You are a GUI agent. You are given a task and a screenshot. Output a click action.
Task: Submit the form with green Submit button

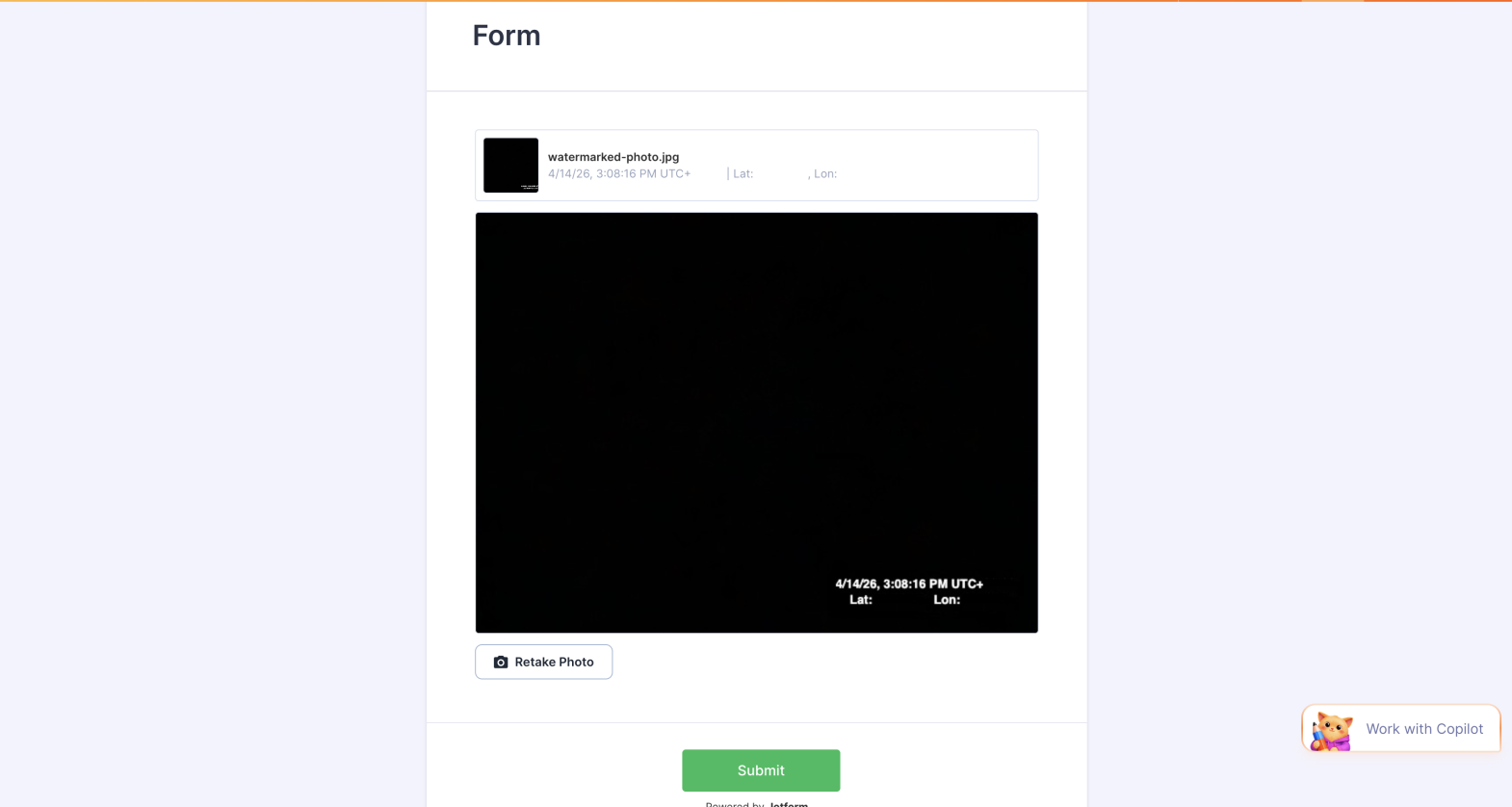(x=761, y=770)
